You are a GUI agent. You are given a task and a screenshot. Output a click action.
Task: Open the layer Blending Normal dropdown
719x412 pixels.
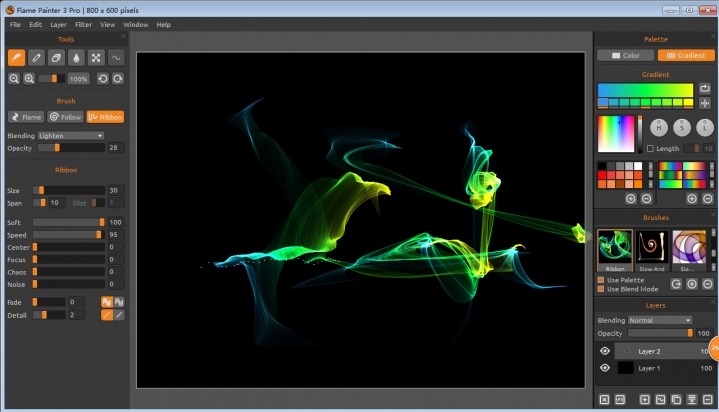coord(659,320)
